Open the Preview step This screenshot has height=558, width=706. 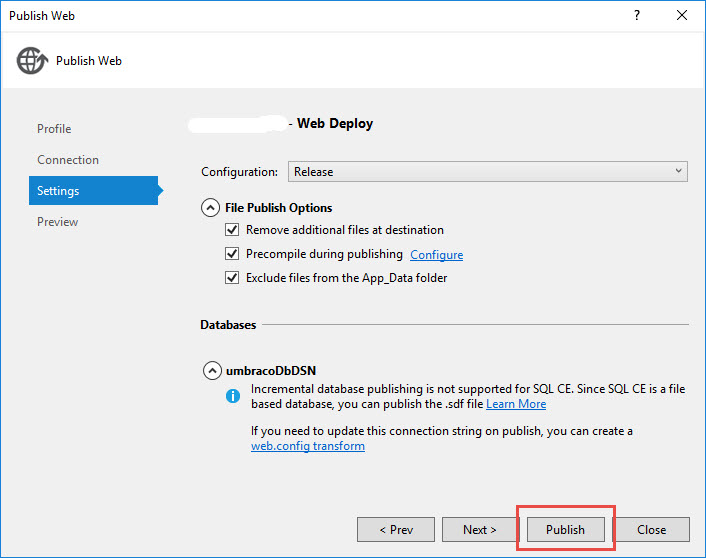58,222
